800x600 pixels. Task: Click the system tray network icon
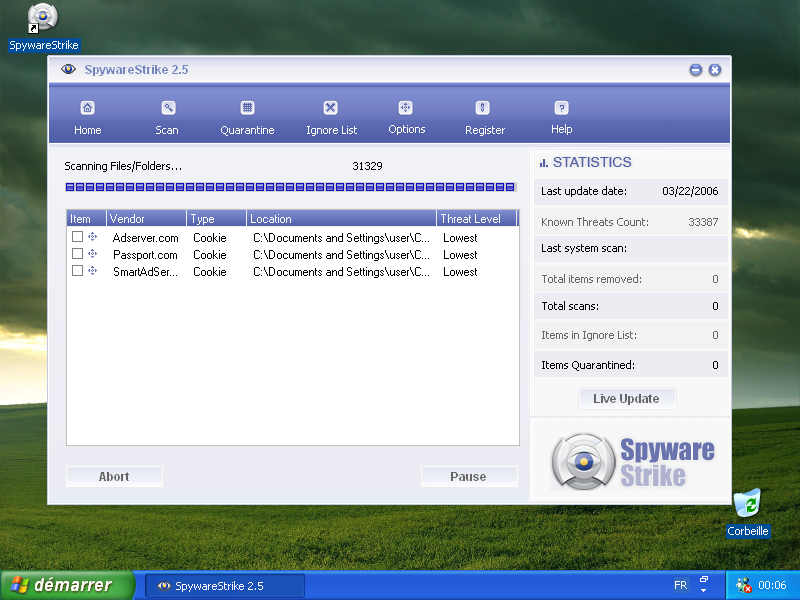[x=743, y=585]
